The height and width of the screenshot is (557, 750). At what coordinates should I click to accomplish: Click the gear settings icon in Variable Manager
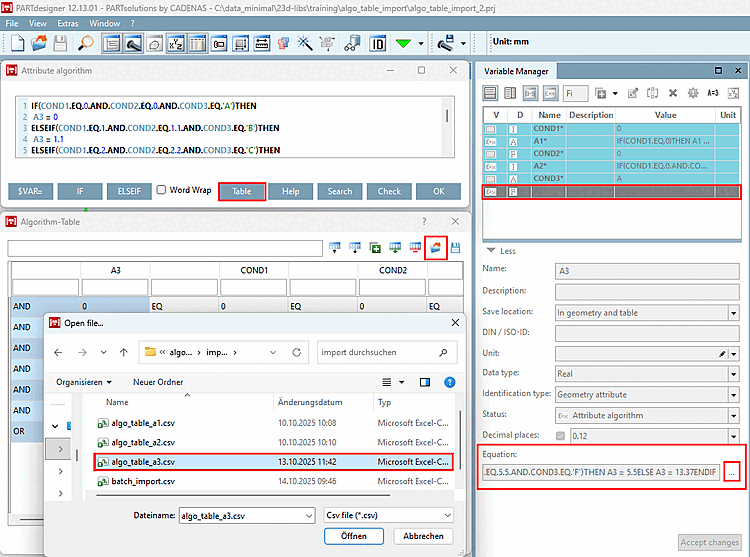tap(693, 93)
